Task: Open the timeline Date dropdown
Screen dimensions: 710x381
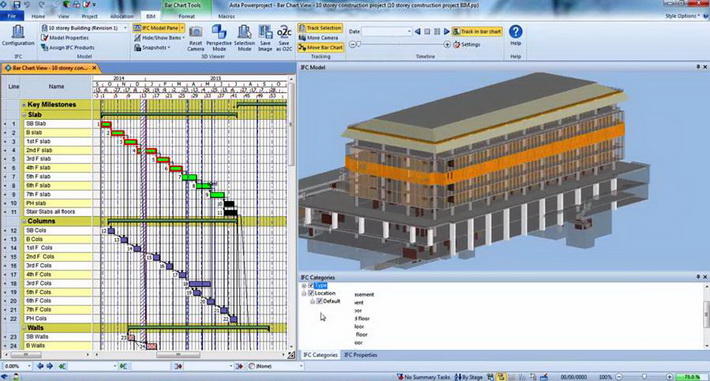Action: (x=409, y=32)
